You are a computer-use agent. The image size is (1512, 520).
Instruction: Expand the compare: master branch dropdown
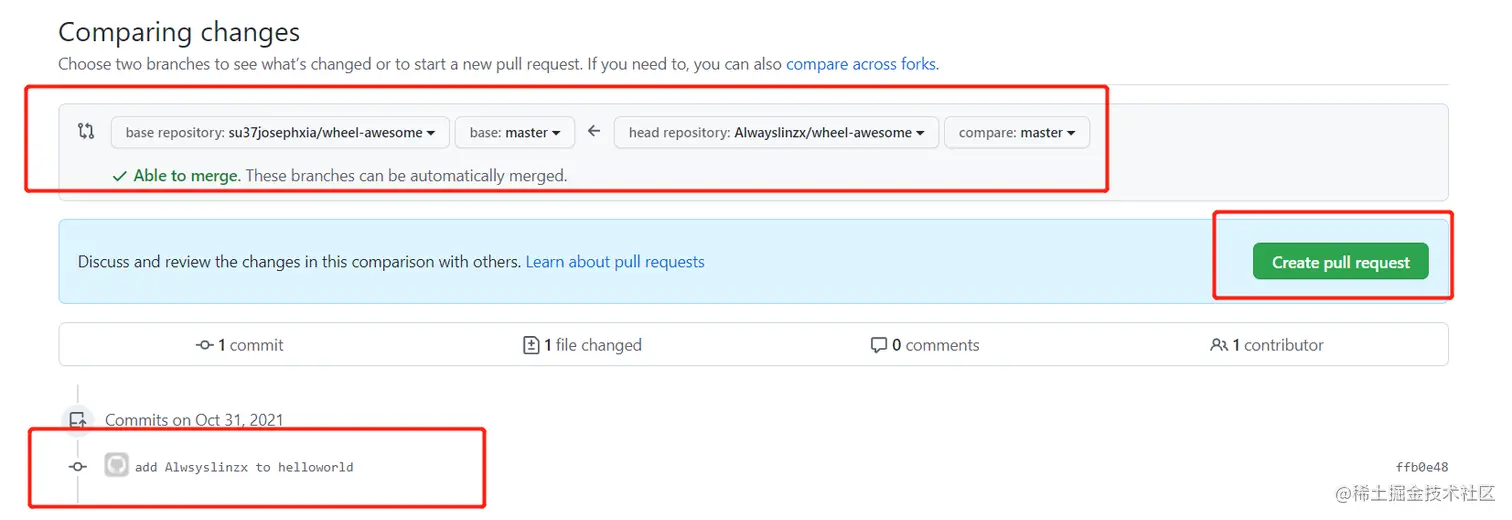click(1016, 132)
